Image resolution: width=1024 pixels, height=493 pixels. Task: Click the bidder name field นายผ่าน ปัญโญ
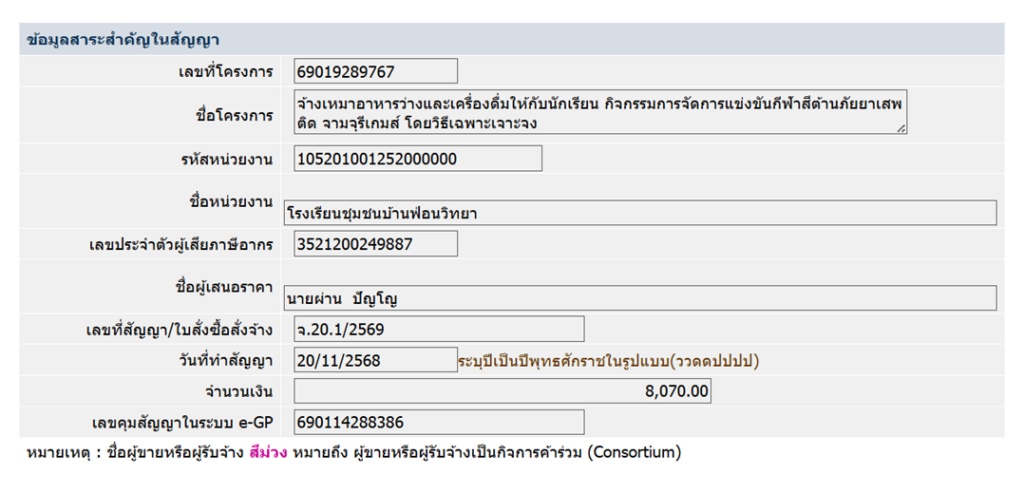pyautogui.click(x=641, y=298)
